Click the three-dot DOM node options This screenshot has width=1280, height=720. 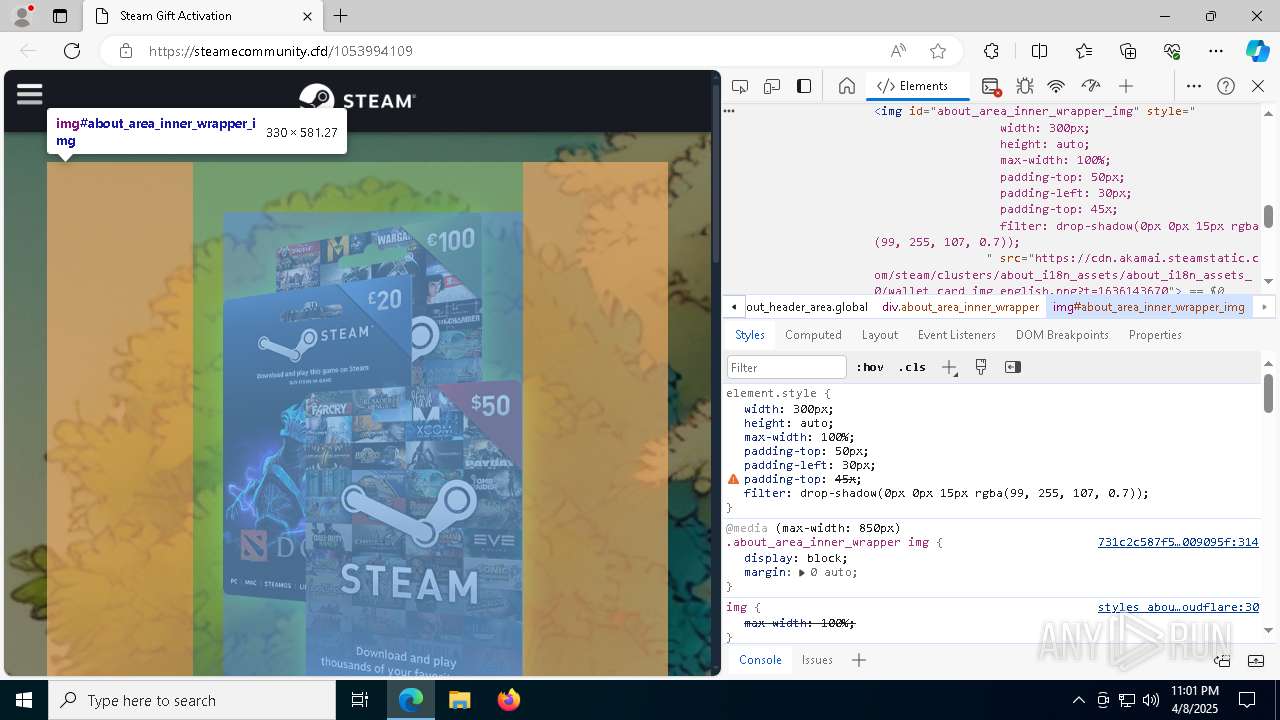click(x=729, y=111)
